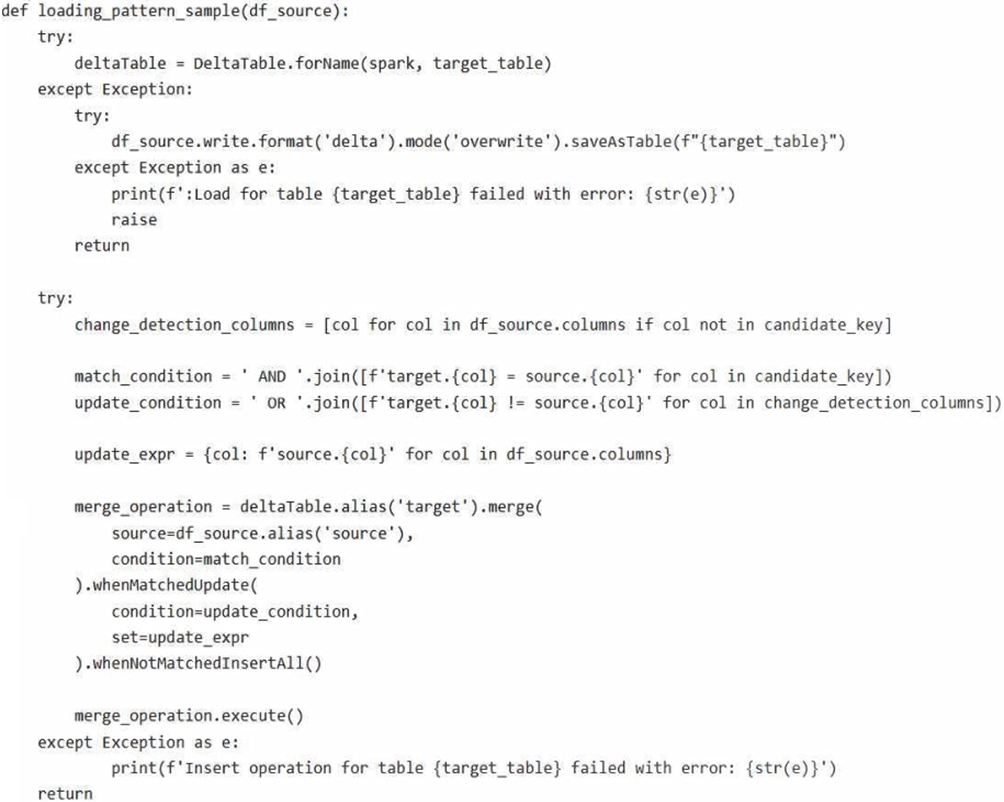Click 'Insert operation for table' print statement

(x=474, y=768)
